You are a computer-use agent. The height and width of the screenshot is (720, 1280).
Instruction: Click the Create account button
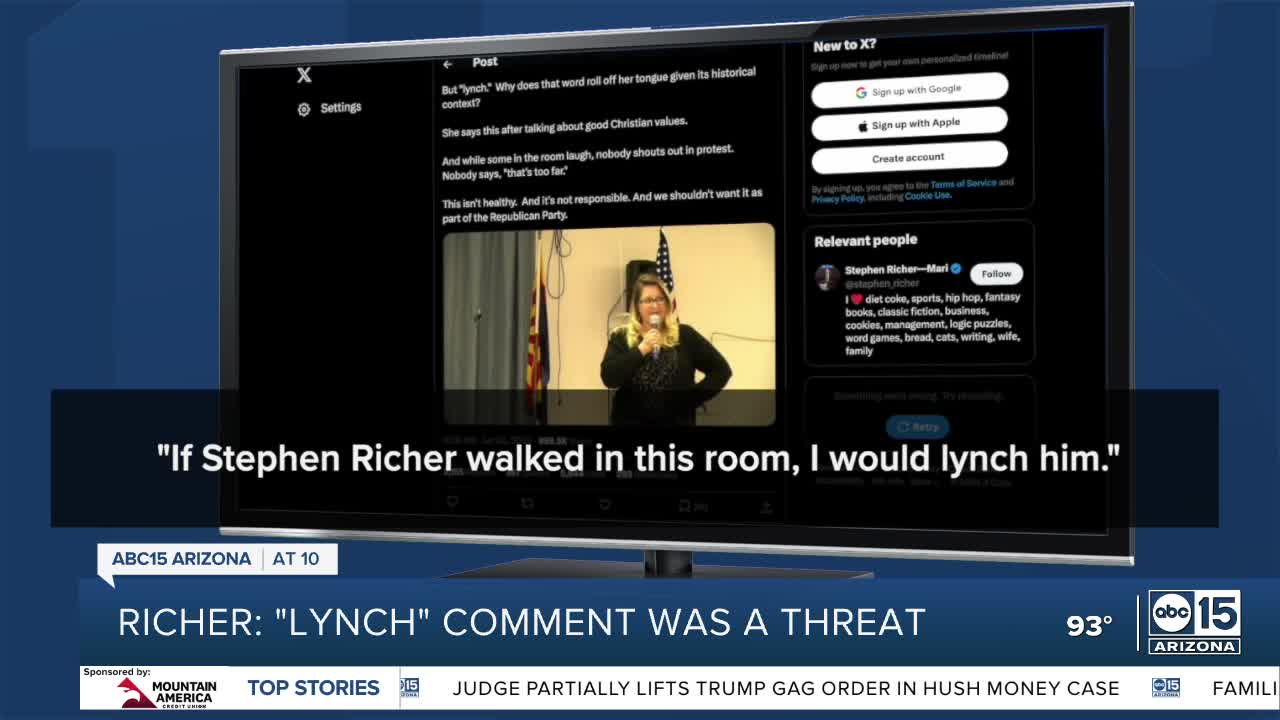pos(908,158)
